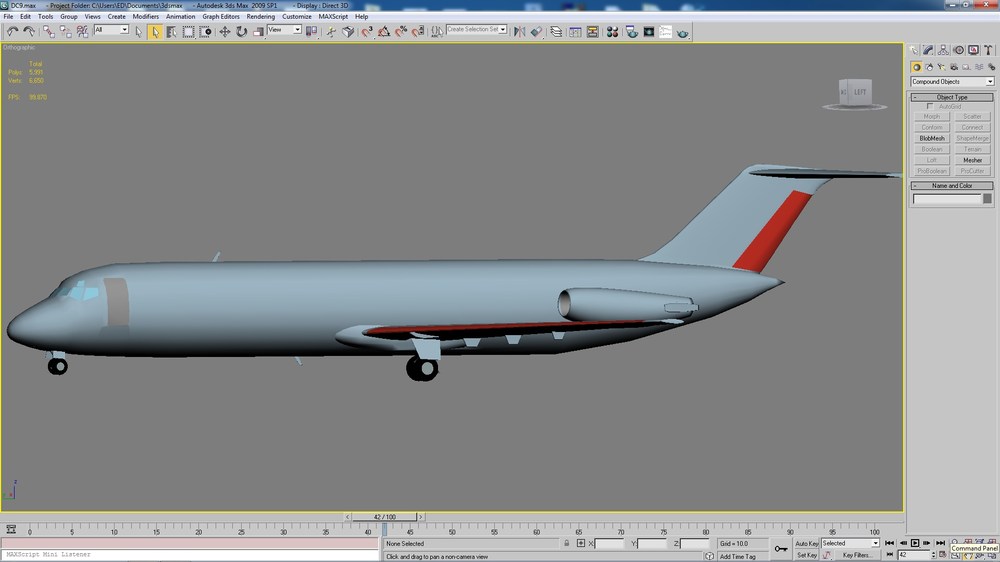Open the Utilities hammer panel icon
Image resolution: width=1000 pixels, height=562 pixels.
click(988, 50)
